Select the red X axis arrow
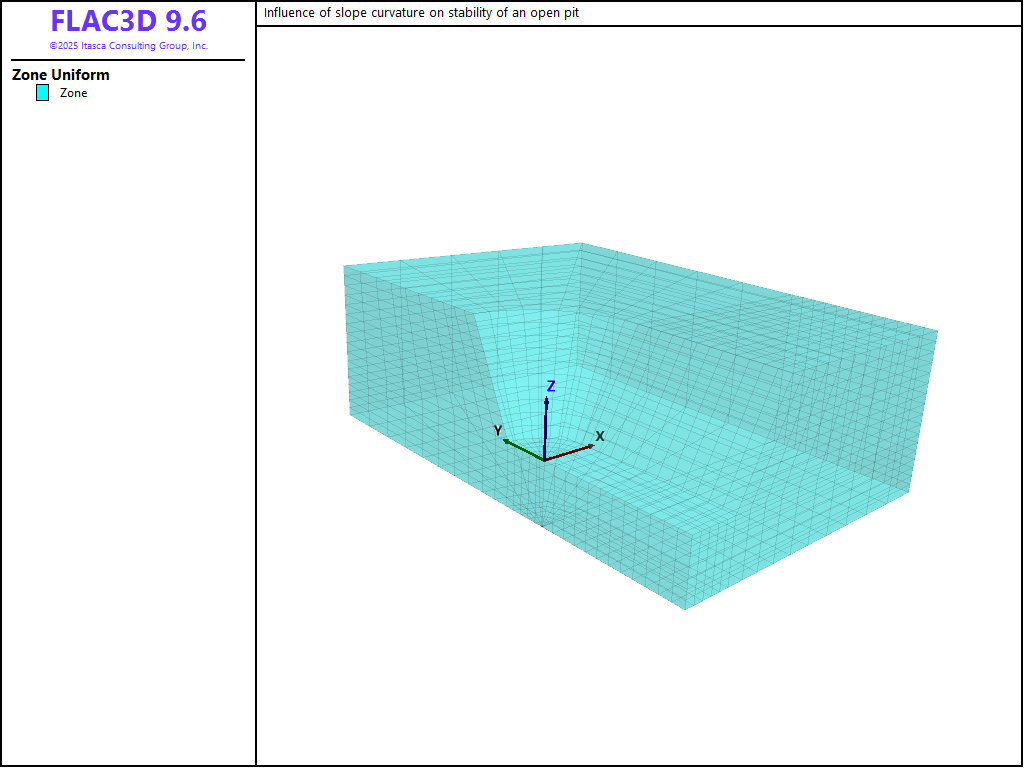This screenshot has height=768, width=1024. pyautogui.click(x=572, y=451)
